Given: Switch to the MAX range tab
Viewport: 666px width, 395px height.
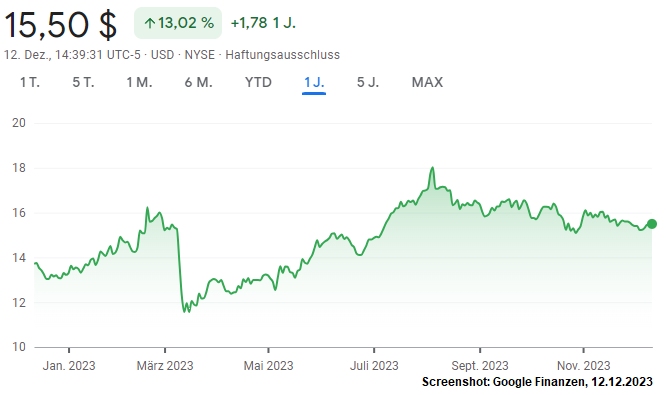Looking at the screenshot, I should (427, 82).
